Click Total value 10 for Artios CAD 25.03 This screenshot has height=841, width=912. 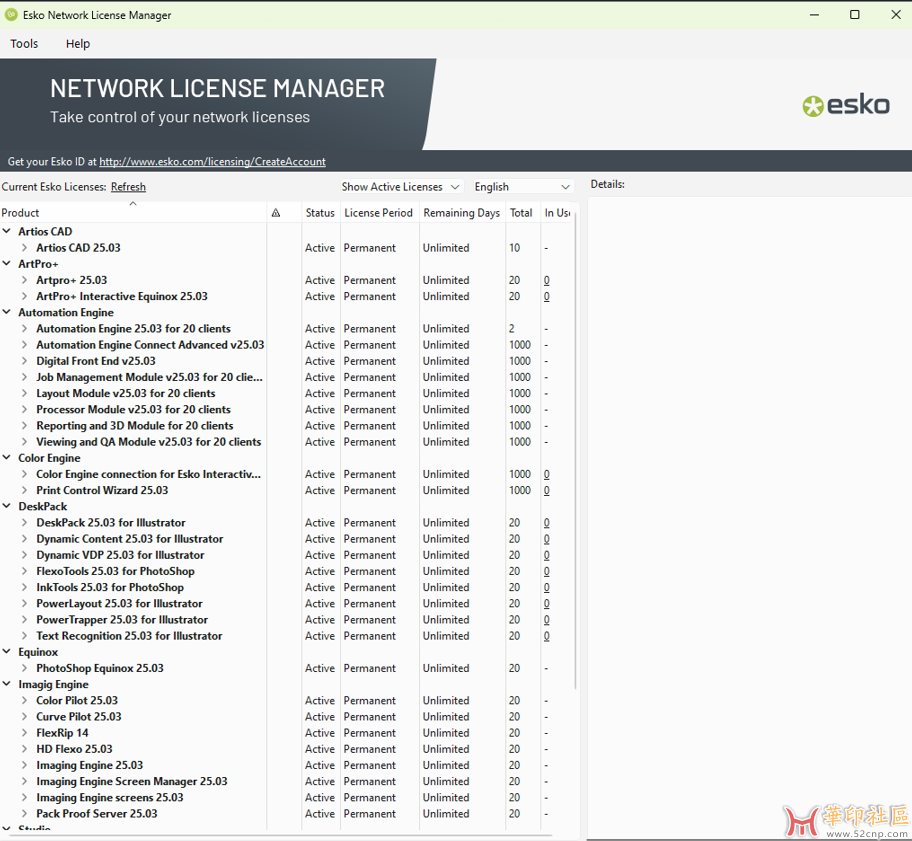(x=514, y=248)
